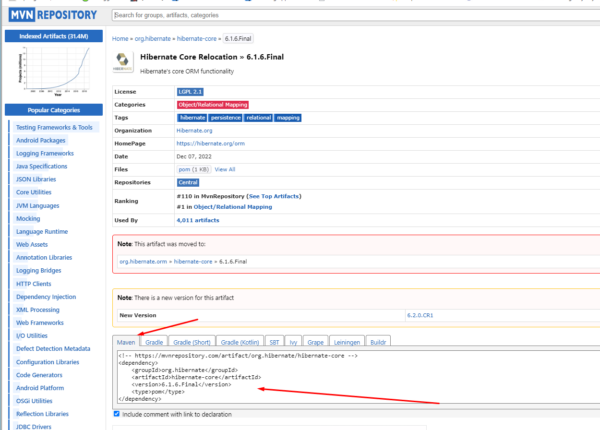Open the 4,011 artifacts used-by link
600x430 pixels.
(198, 220)
